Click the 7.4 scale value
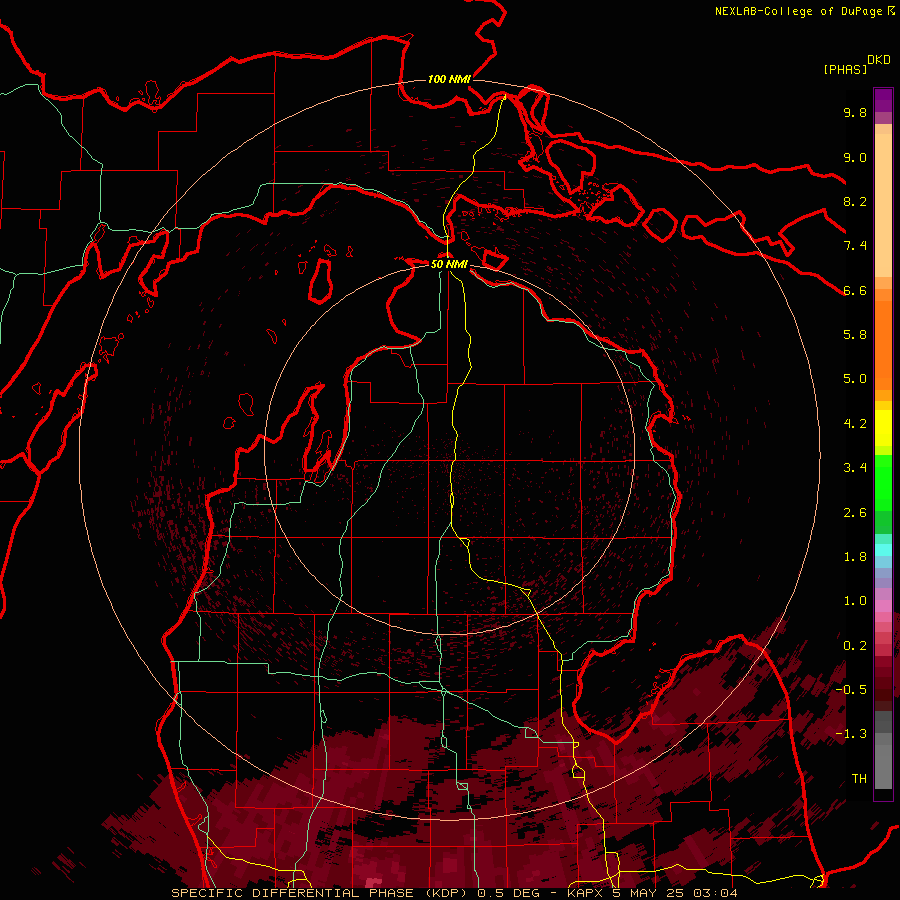This screenshot has height=900, width=900. click(x=855, y=246)
